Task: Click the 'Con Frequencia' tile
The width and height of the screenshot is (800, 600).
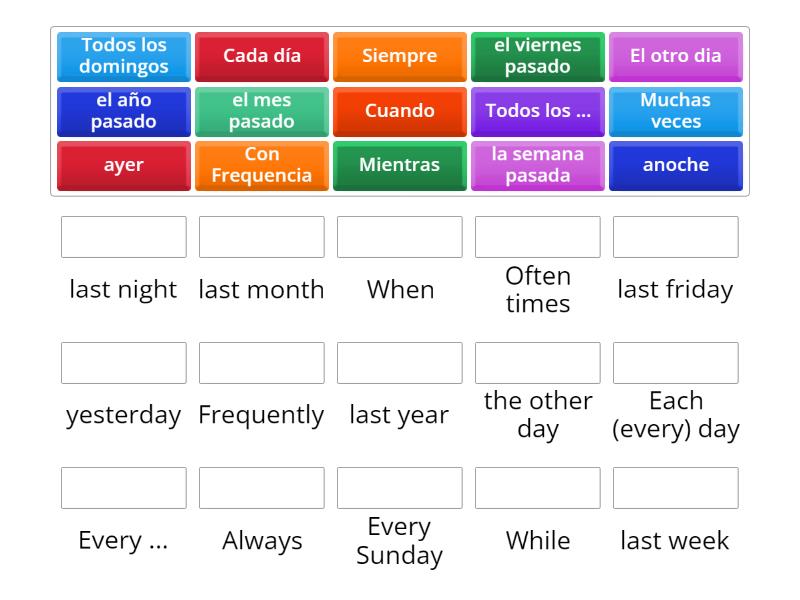Action: 262,165
